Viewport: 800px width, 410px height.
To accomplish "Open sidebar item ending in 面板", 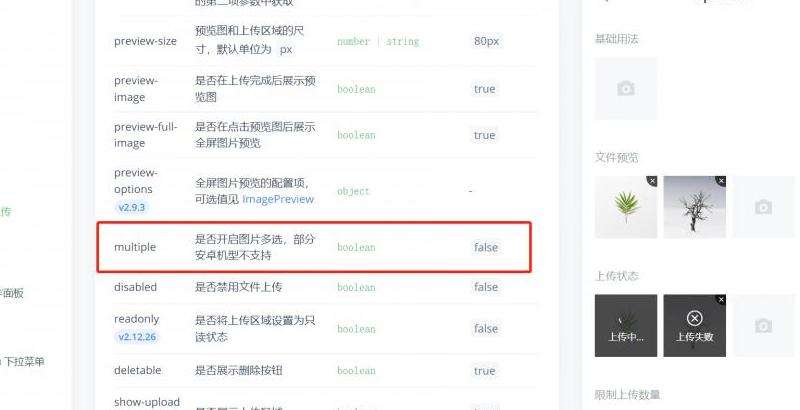I will click(11, 293).
